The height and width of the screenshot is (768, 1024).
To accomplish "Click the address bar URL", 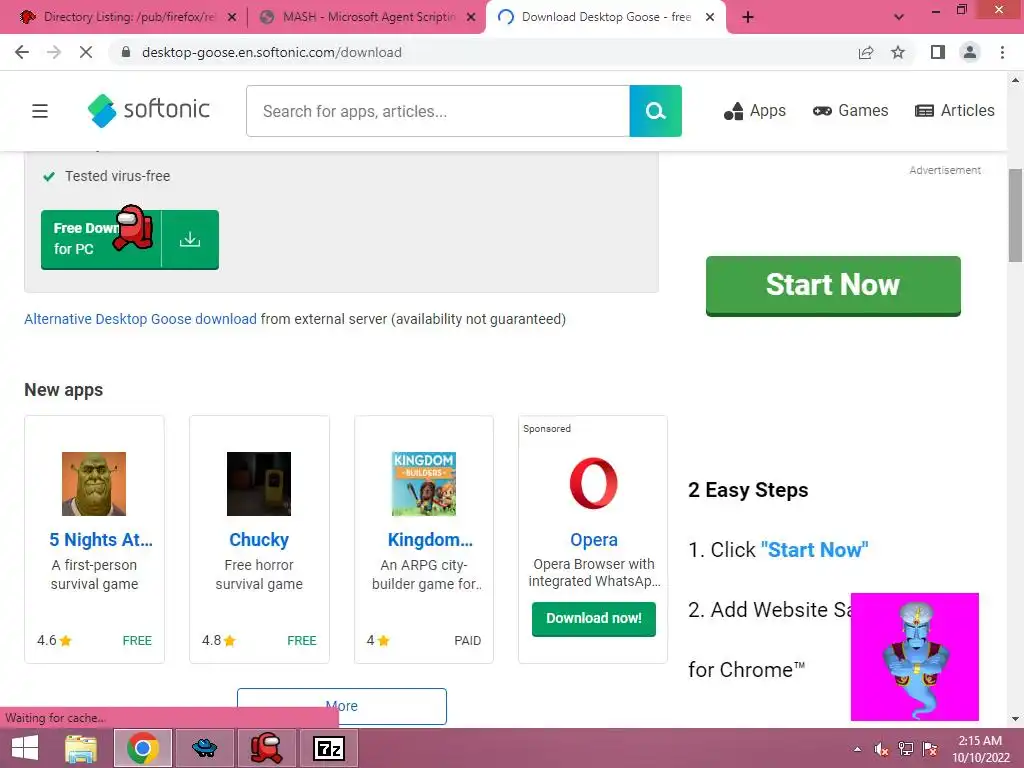I will (272, 52).
